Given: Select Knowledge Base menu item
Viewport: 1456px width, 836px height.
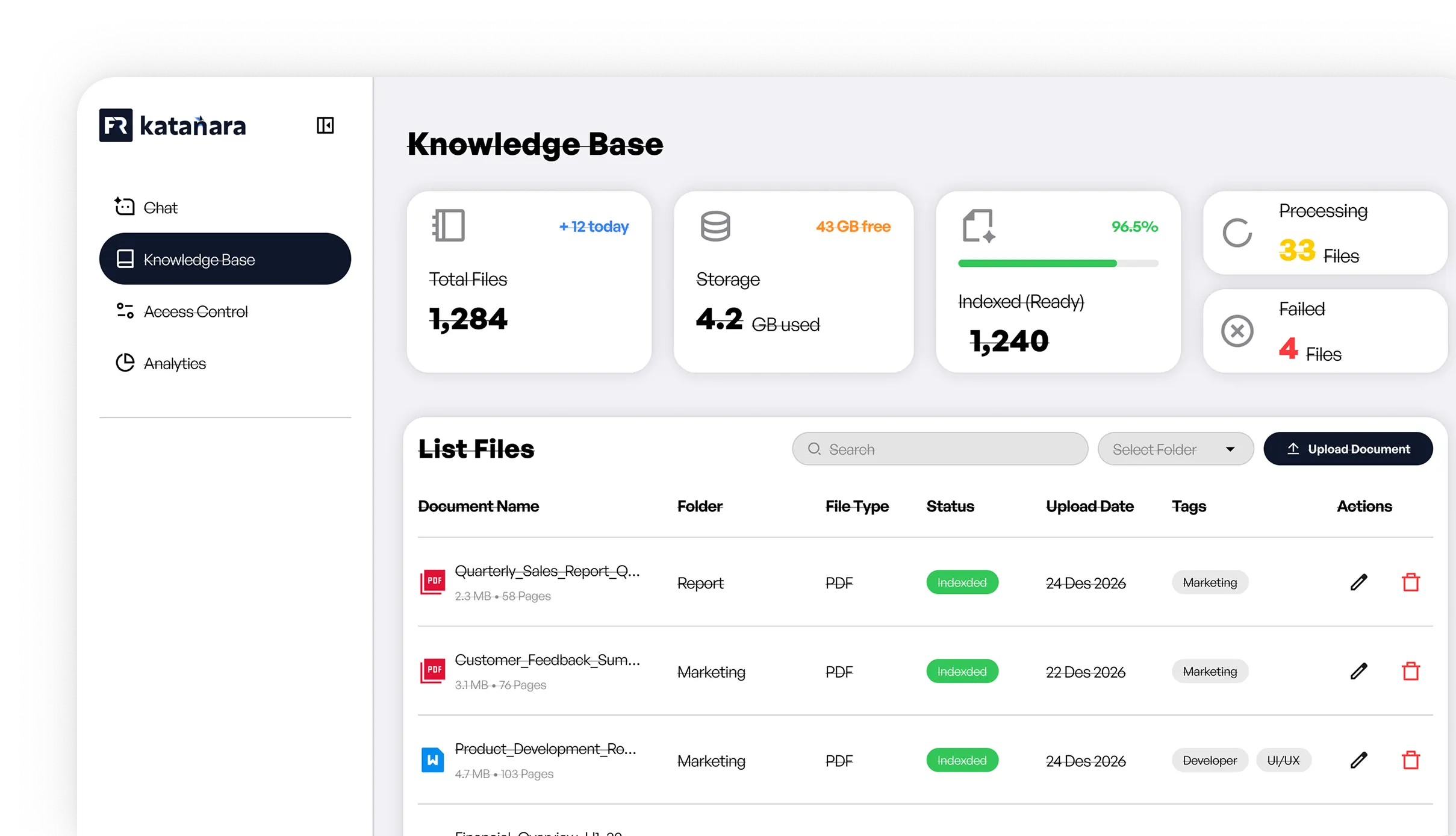Looking at the screenshot, I should pos(225,259).
